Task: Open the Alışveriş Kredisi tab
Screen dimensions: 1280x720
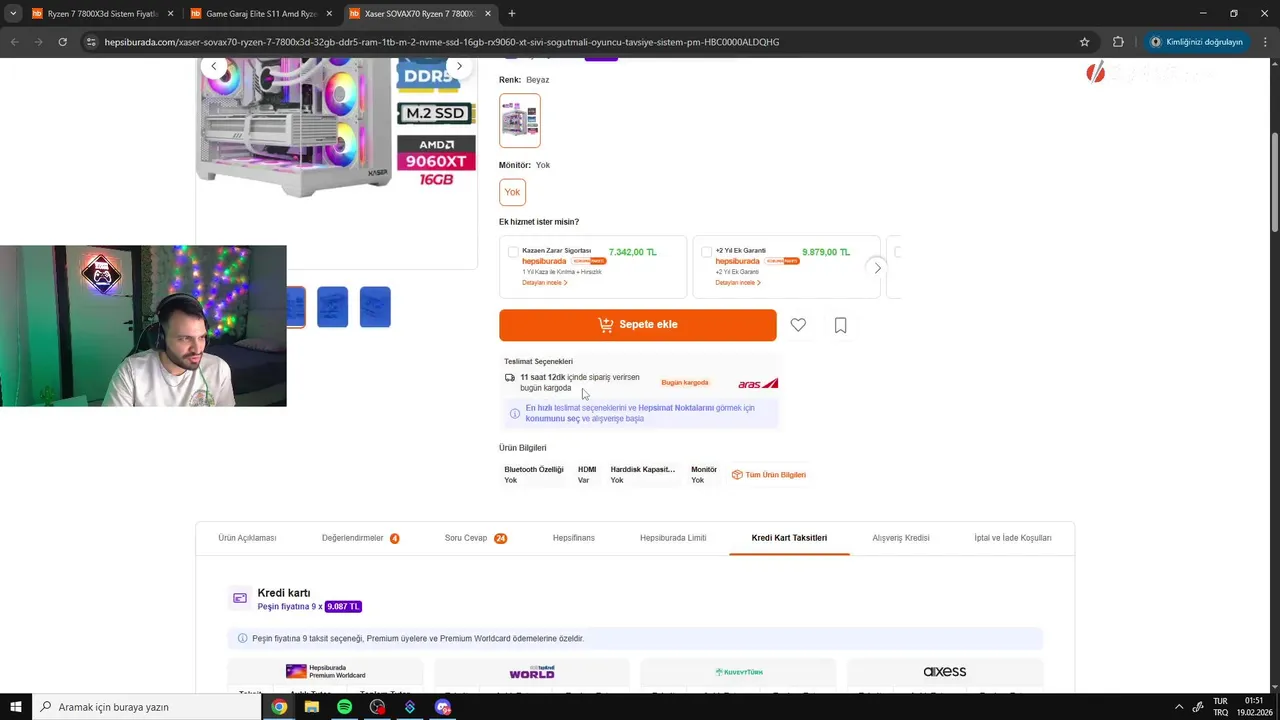Action: [x=901, y=538]
